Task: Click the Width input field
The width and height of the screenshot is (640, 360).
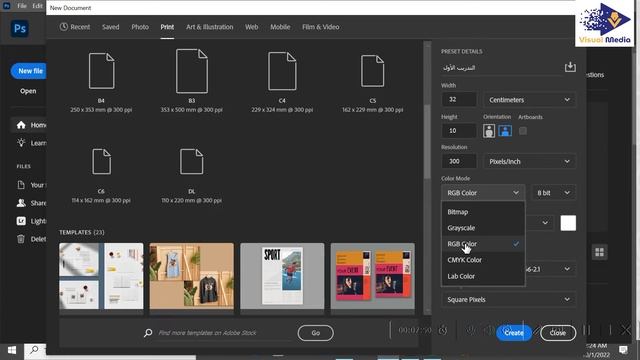Action: tap(459, 100)
